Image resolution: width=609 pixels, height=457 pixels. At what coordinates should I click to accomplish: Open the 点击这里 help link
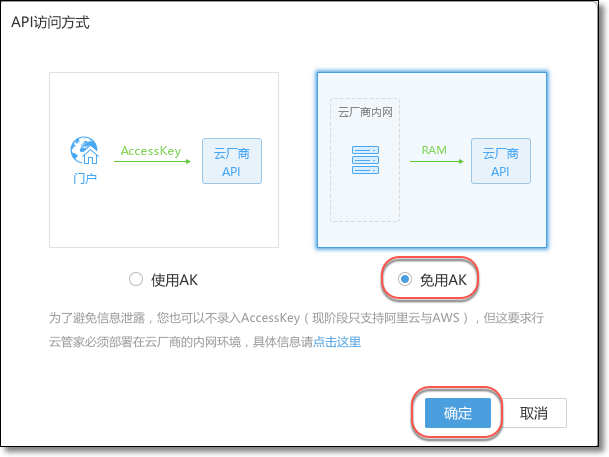[x=337, y=342]
